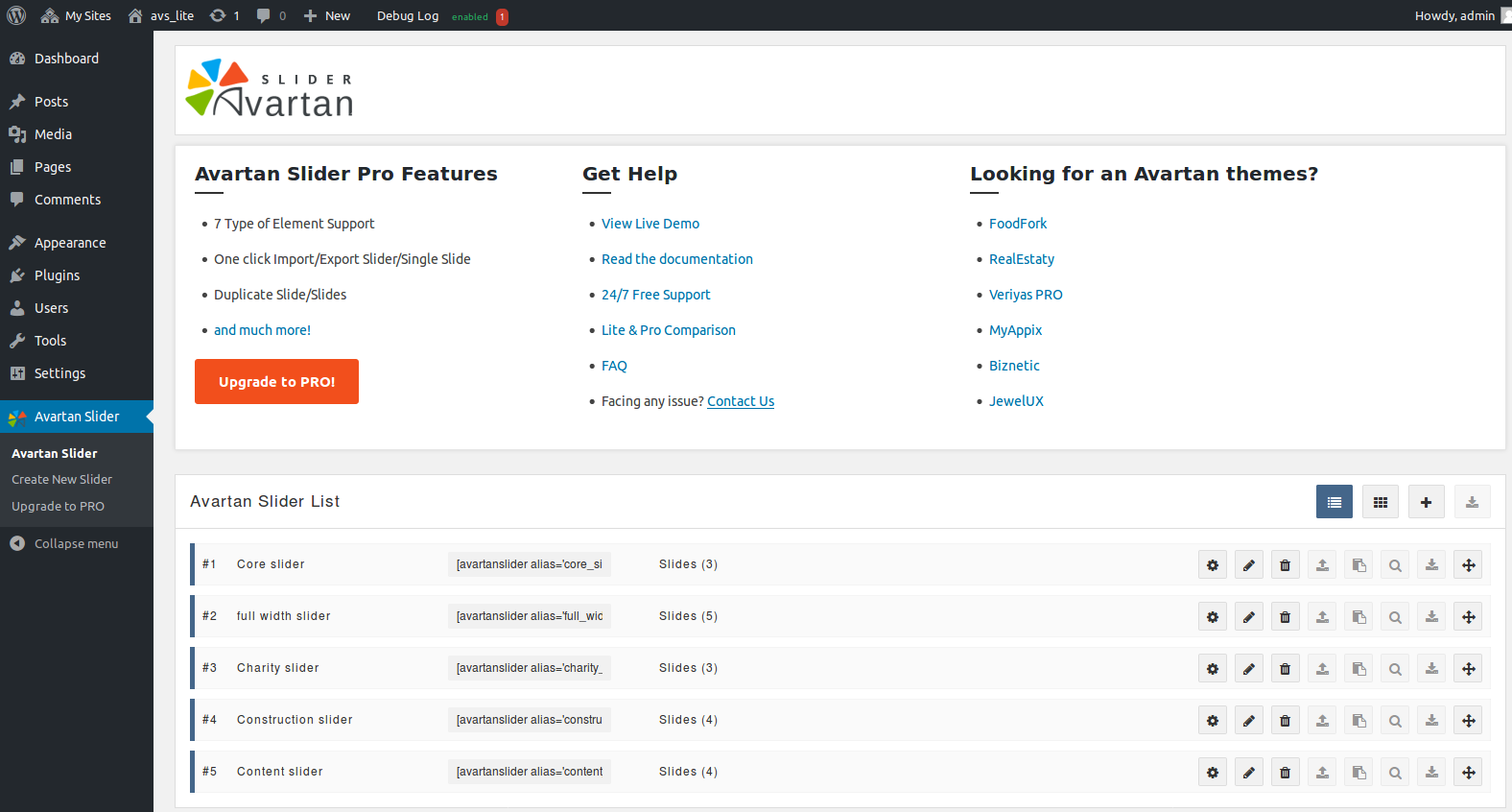Open settings gear for Content slider
This screenshot has height=812, width=1512.
point(1213,773)
